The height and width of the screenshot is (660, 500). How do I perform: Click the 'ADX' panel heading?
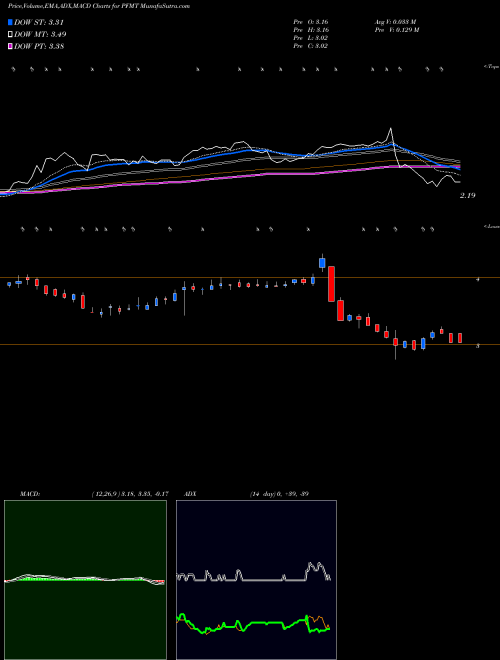coord(190,494)
